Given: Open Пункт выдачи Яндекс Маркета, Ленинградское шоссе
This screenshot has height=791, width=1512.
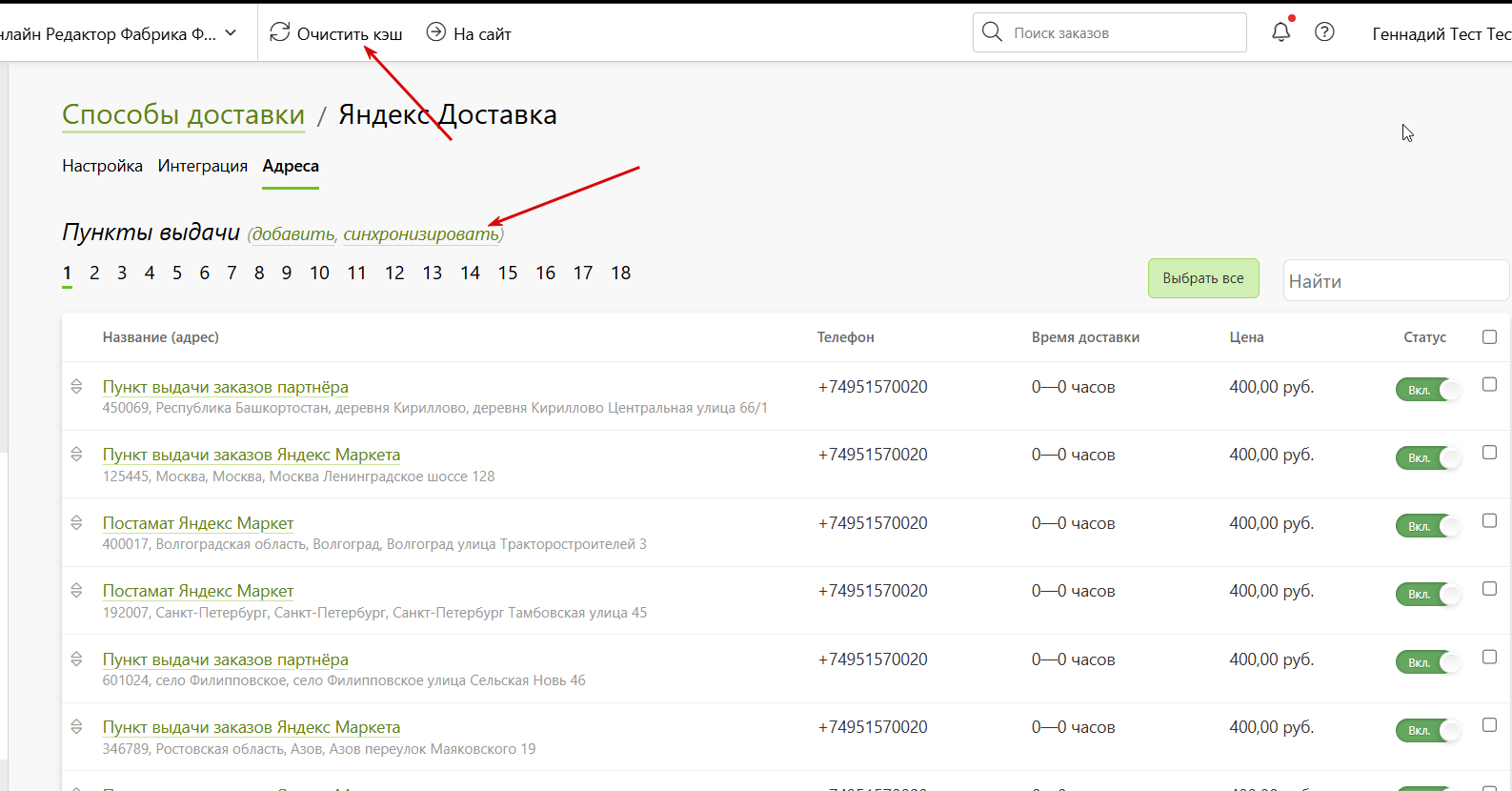Looking at the screenshot, I should click(x=252, y=455).
